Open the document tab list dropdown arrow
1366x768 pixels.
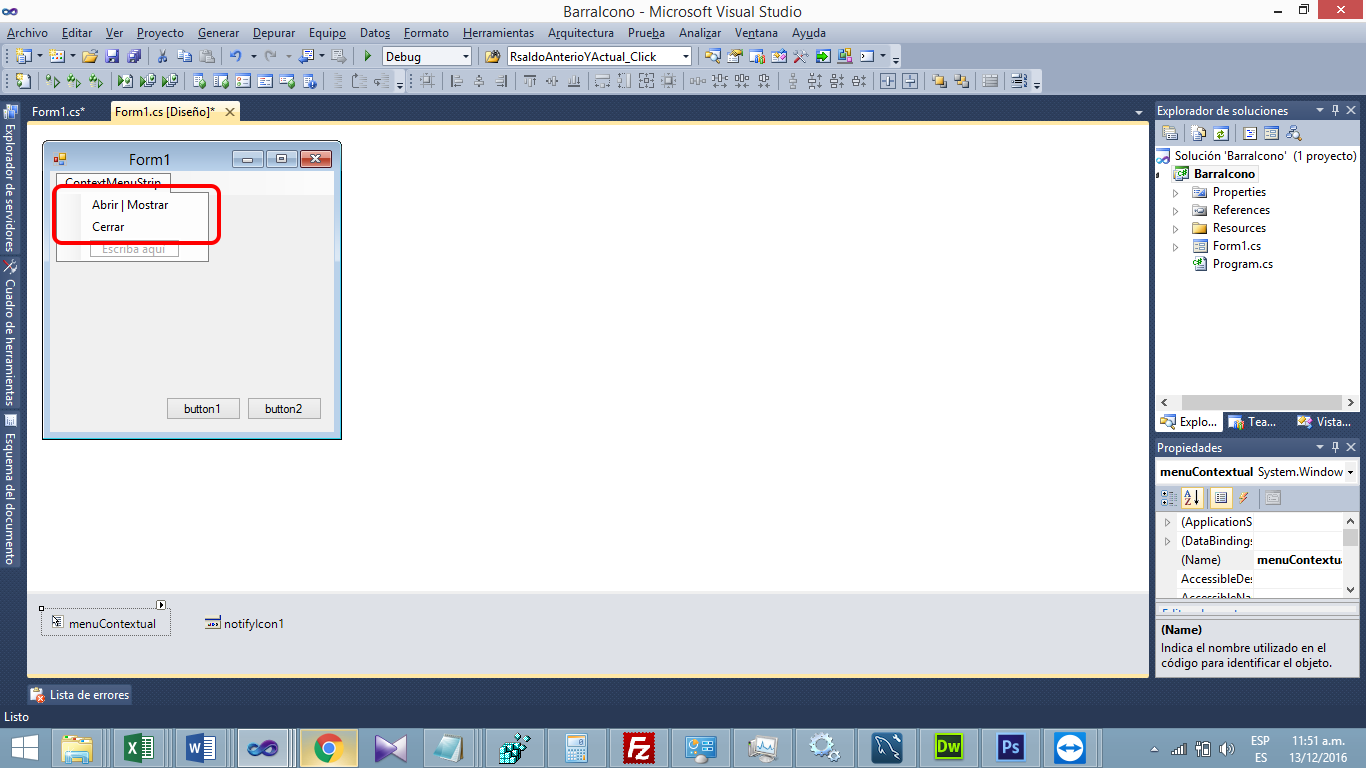[1139, 112]
